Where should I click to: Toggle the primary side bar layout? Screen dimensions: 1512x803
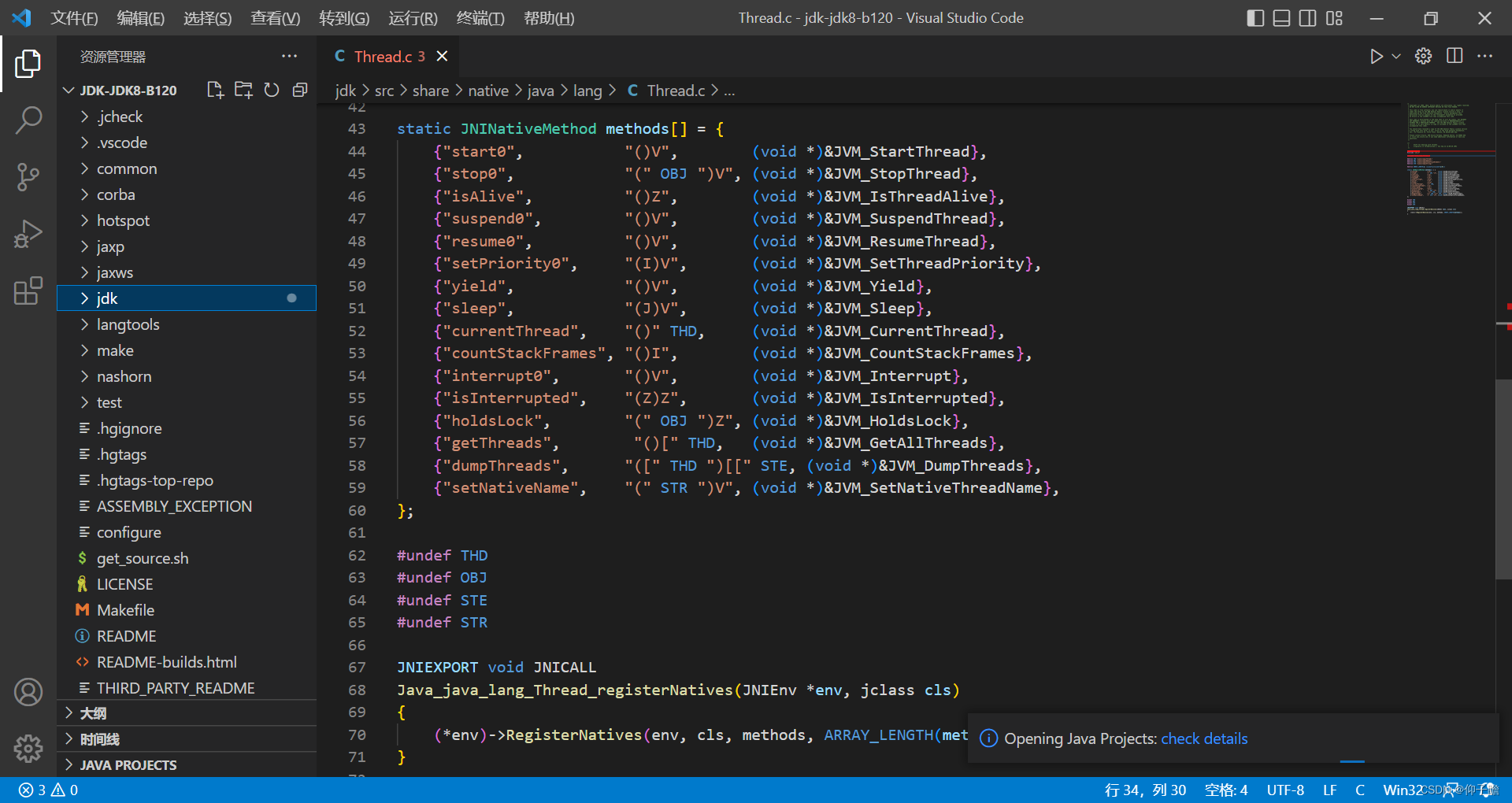[1256, 17]
